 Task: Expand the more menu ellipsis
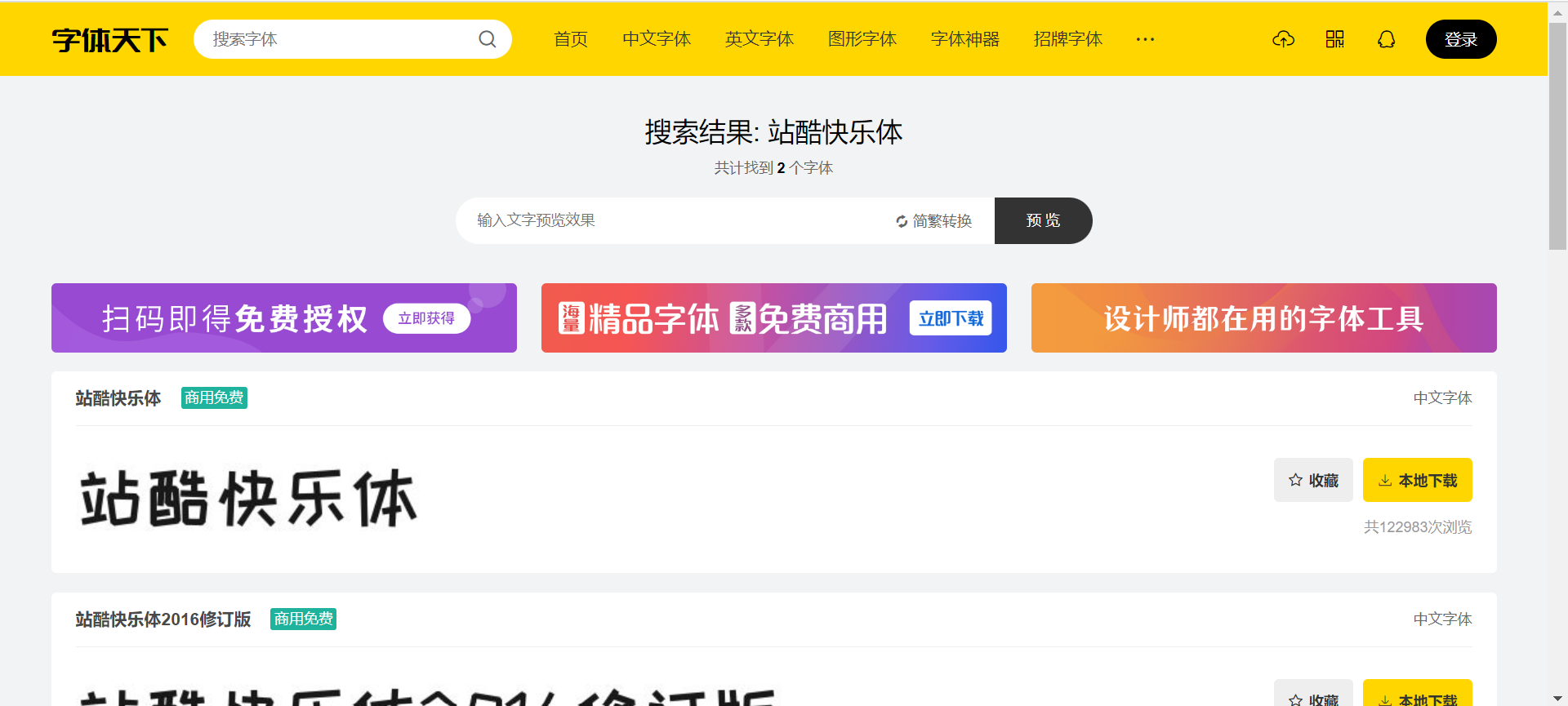[x=1145, y=39]
